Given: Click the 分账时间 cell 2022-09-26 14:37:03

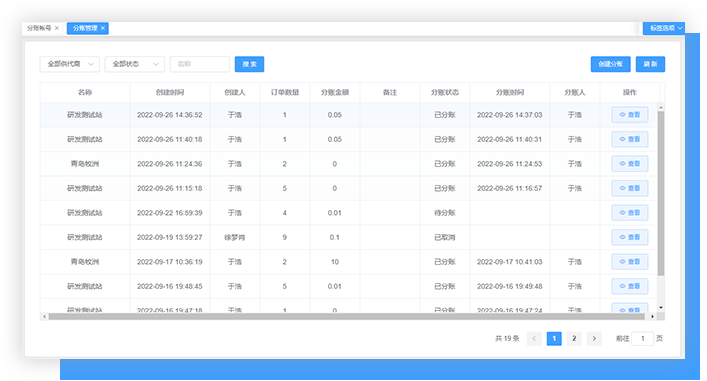Looking at the screenshot, I should 510,115.
